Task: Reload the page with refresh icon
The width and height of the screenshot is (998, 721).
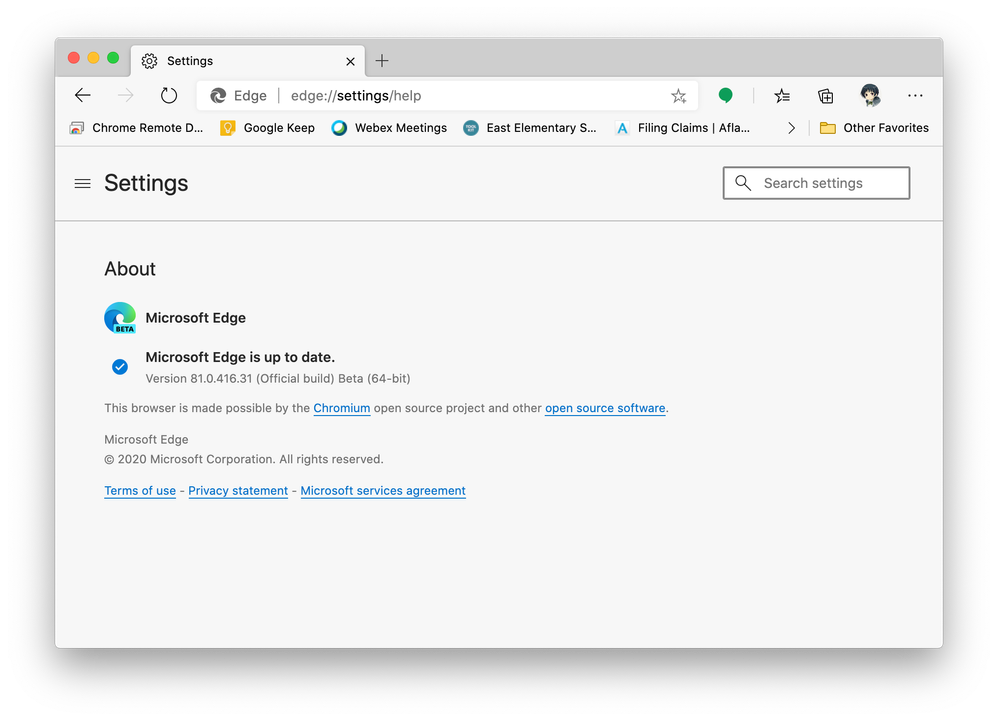Action: 169,95
